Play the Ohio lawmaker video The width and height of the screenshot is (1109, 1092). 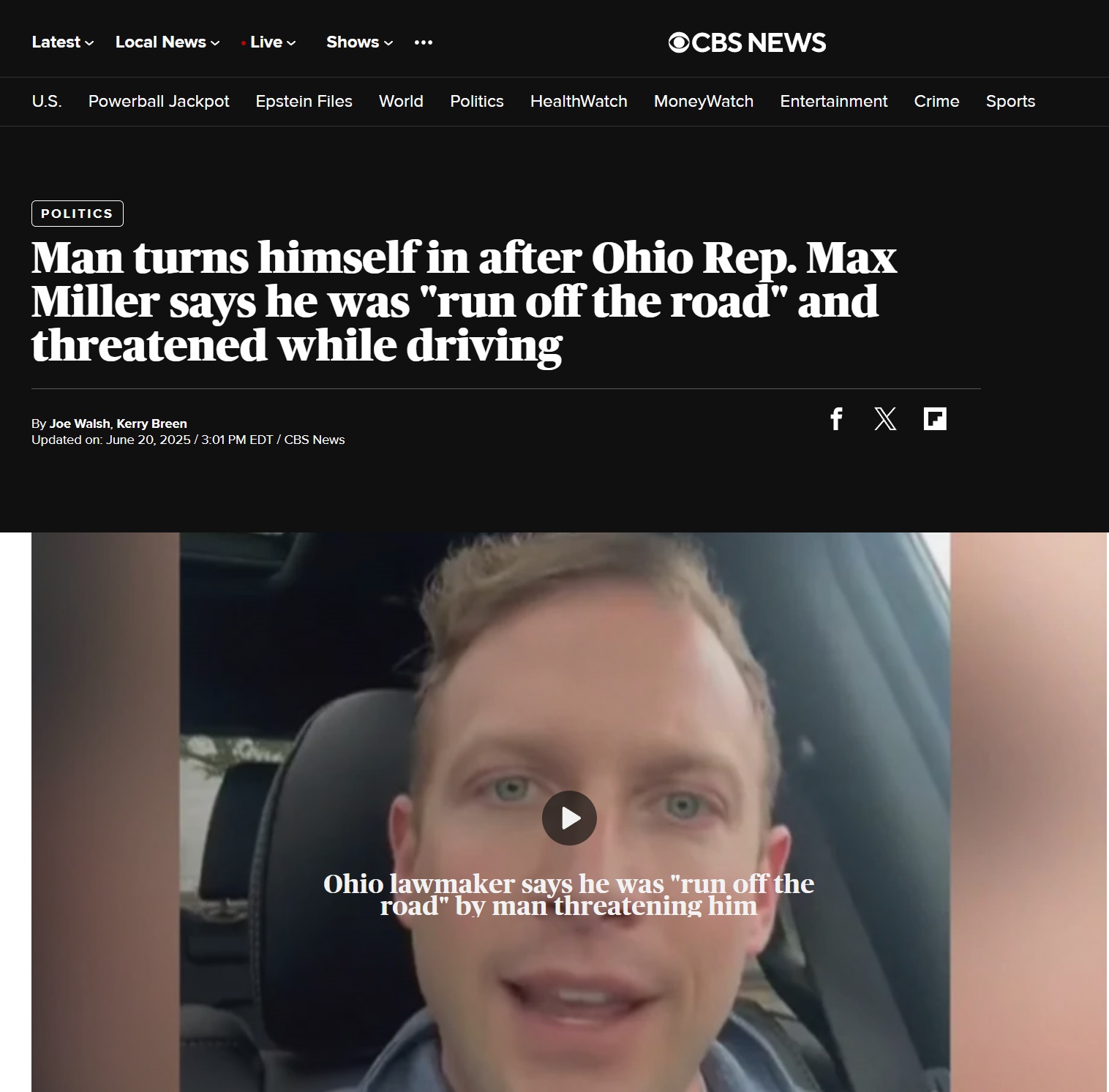pyautogui.click(x=569, y=818)
